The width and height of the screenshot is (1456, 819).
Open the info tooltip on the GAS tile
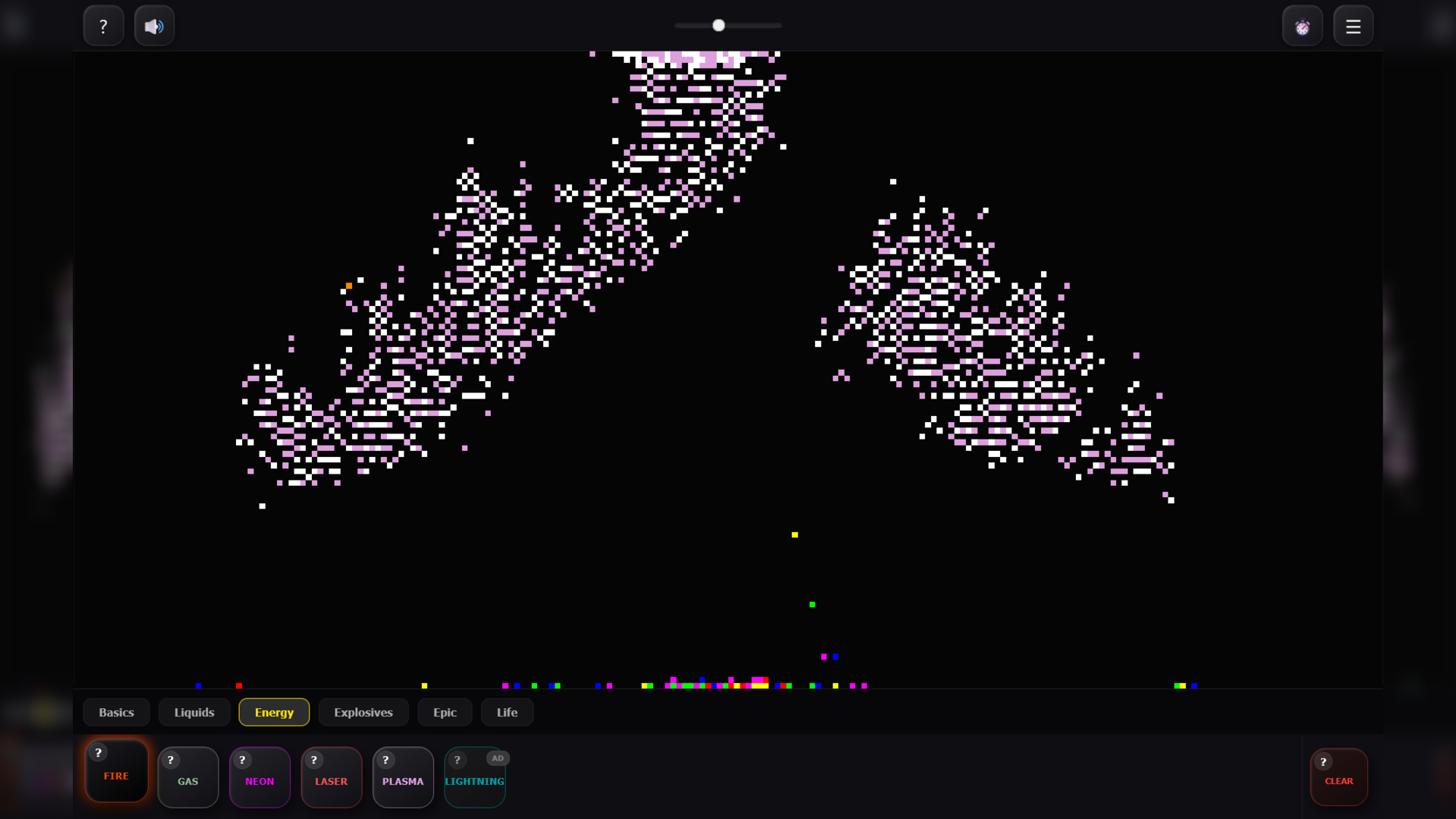170,759
